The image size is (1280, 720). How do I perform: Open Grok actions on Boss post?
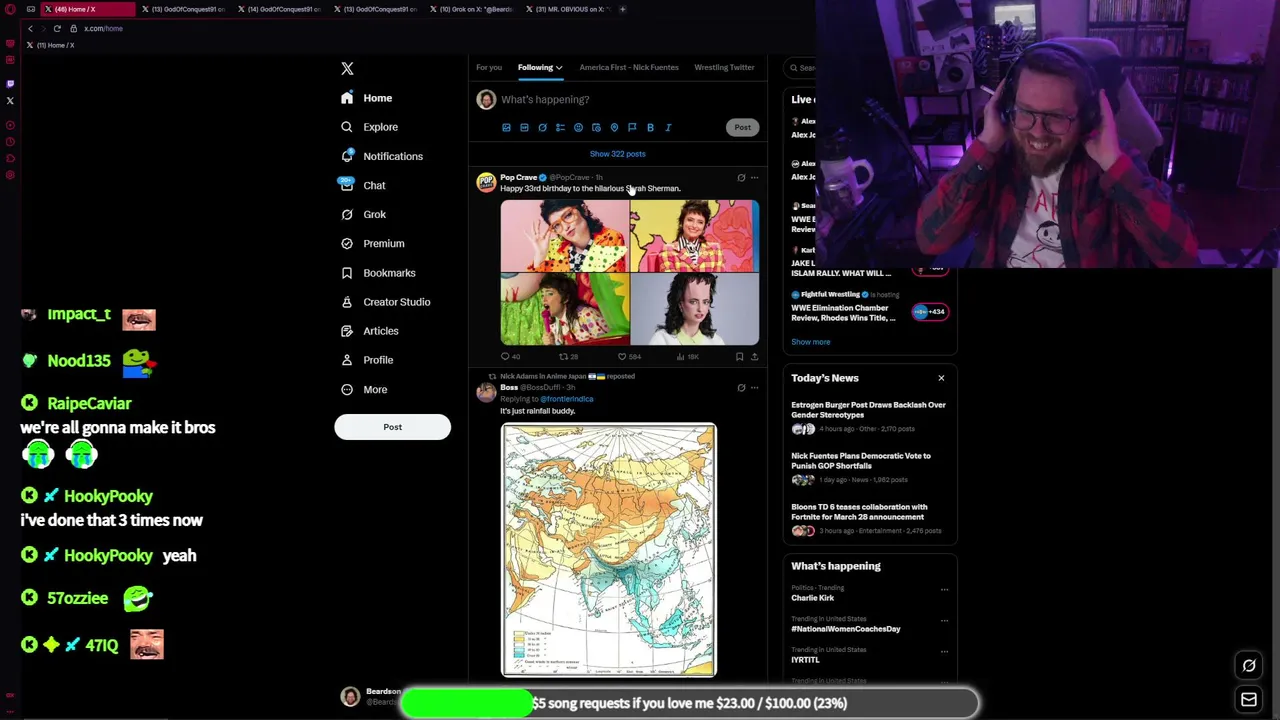point(741,388)
